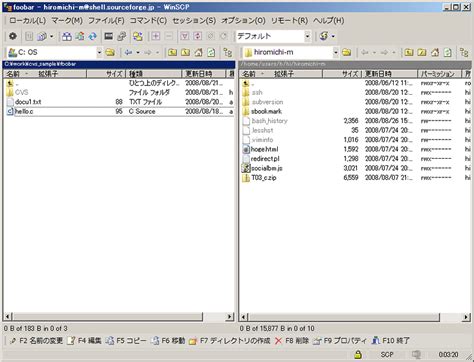Viewport: 474px width, 362px height.
Task: Open remote directory folder icon next to hiromichi-m
Action: [347, 52]
